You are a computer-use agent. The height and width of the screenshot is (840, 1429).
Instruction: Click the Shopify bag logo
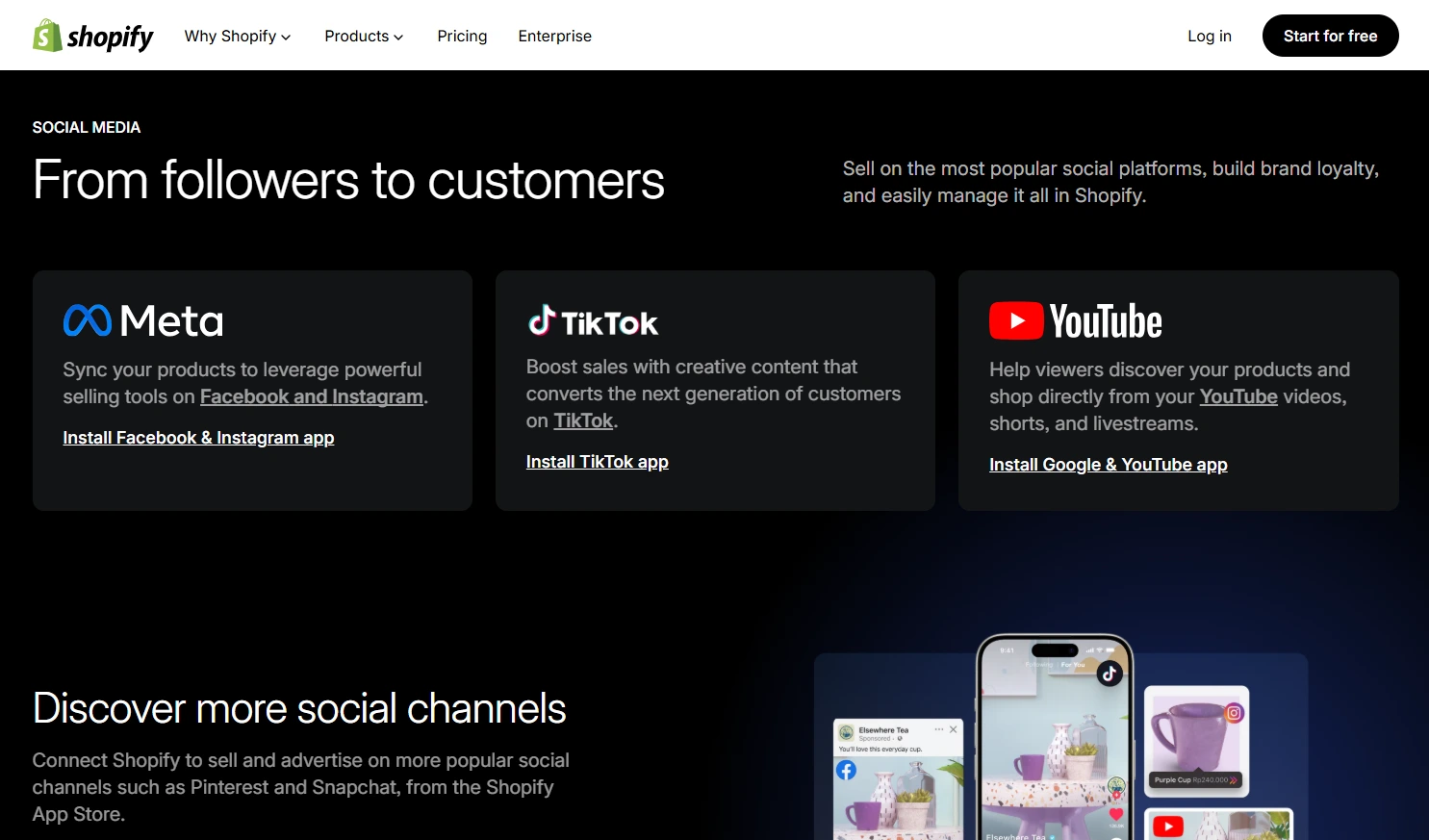coord(44,35)
